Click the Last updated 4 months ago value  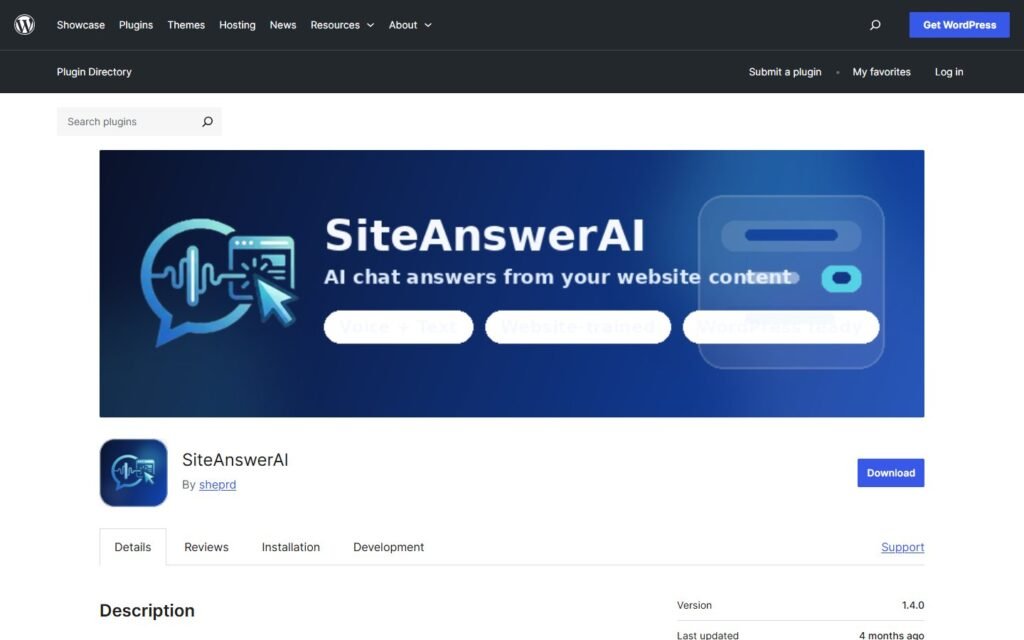click(x=891, y=635)
